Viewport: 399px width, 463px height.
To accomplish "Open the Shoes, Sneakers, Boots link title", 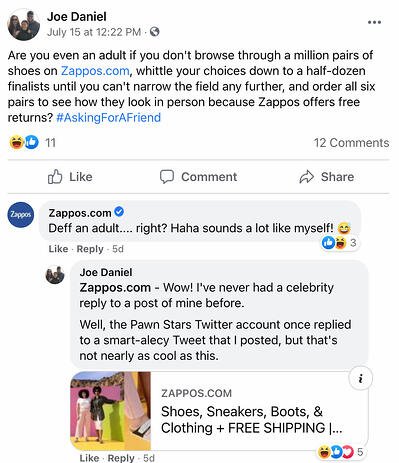I will [x=252, y=420].
